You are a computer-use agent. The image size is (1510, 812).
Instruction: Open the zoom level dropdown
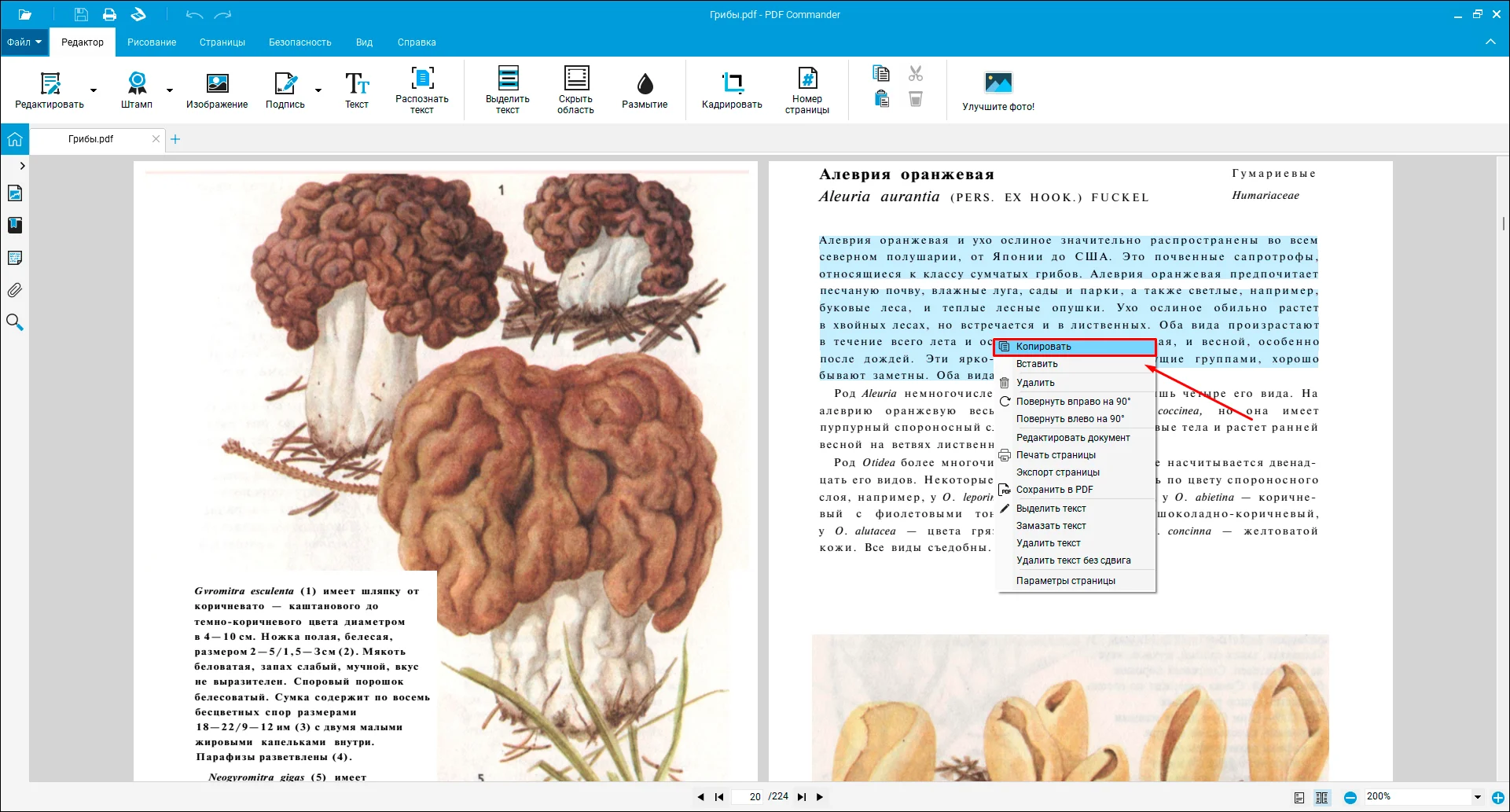(1478, 797)
